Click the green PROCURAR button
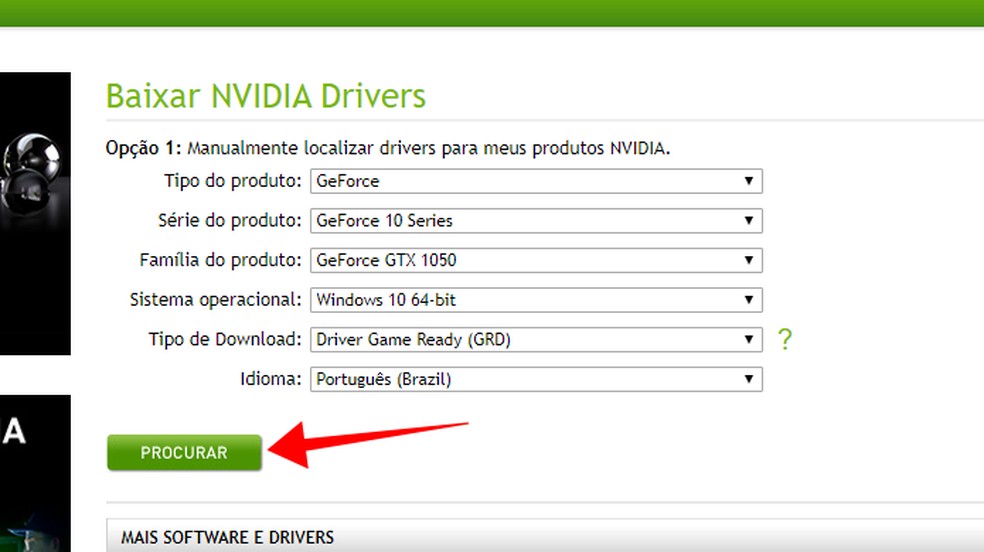Image resolution: width=984 pixels, height=552 pixels. click(184, 452)
